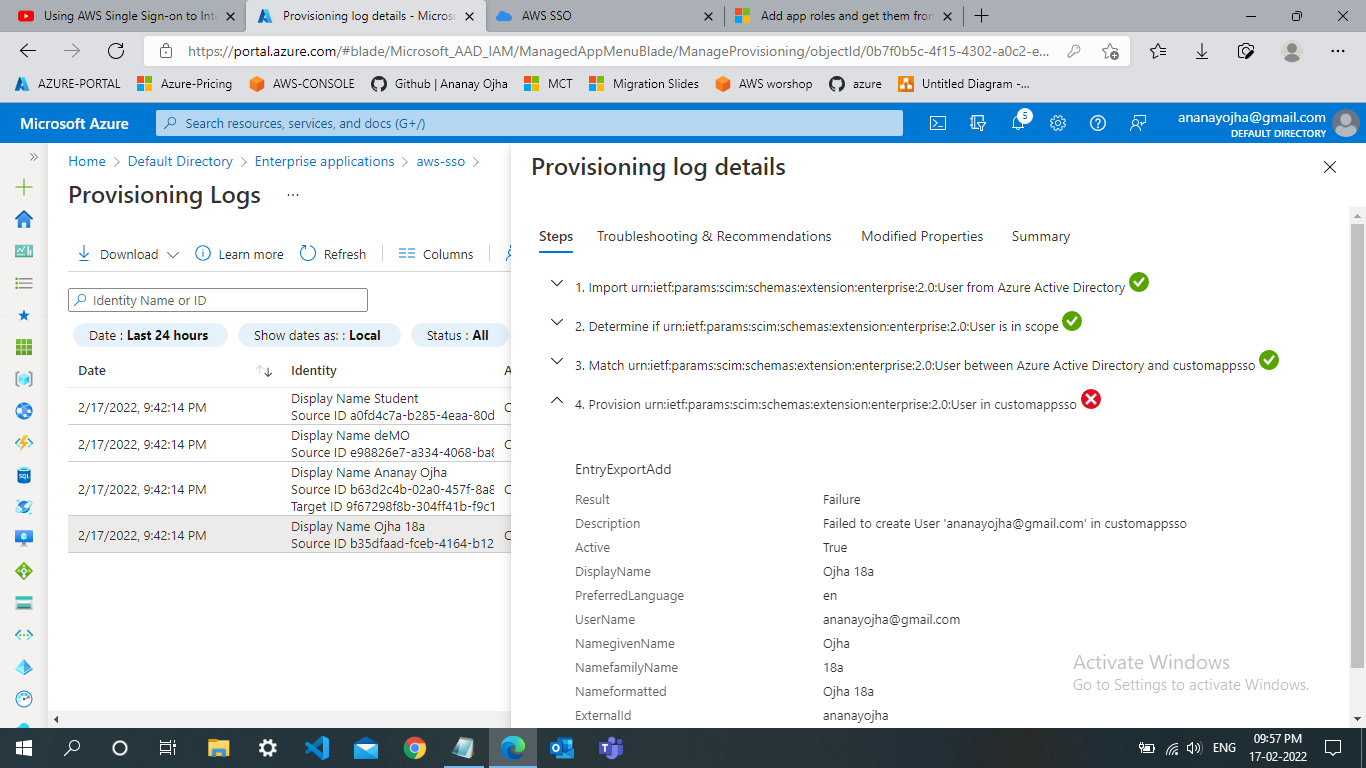Image resolution: width=1366 pixels, height=768 pixels.
Task: Select Display Name deMO log row
Action: click(x=288, y=443)
